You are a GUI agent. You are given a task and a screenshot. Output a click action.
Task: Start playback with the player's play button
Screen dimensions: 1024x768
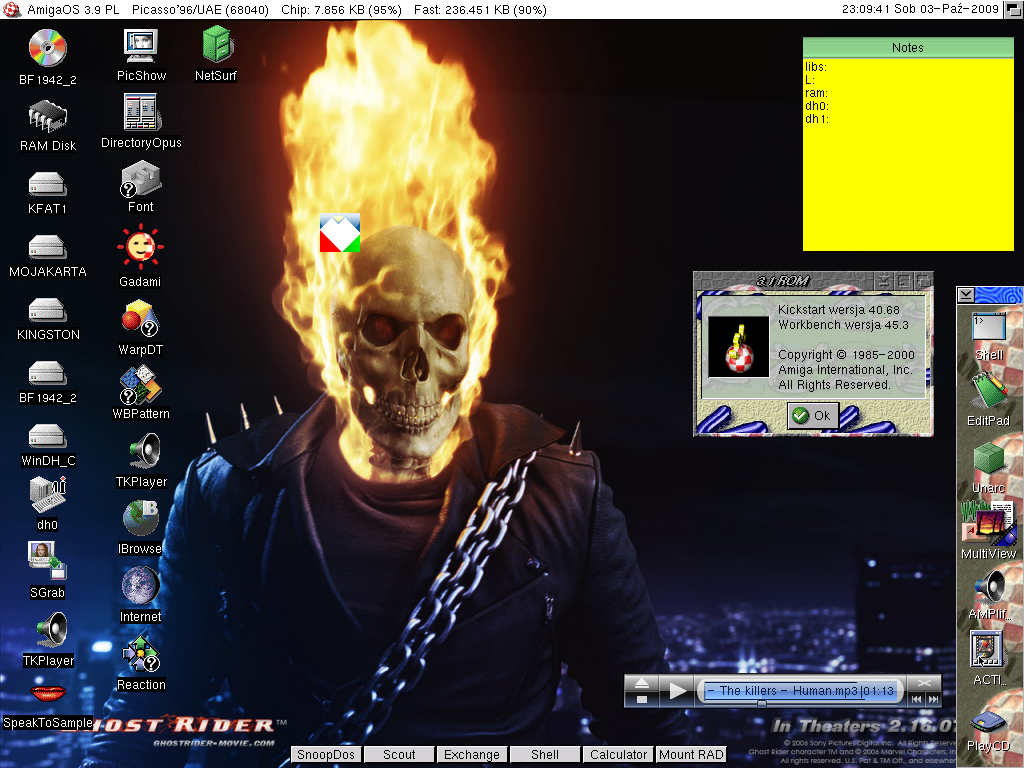pos(677,691)
